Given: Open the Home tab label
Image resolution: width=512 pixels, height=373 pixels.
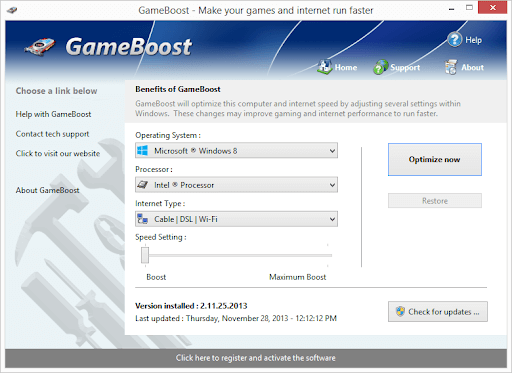Looking at the screenshot, I should tap(346, 68).
